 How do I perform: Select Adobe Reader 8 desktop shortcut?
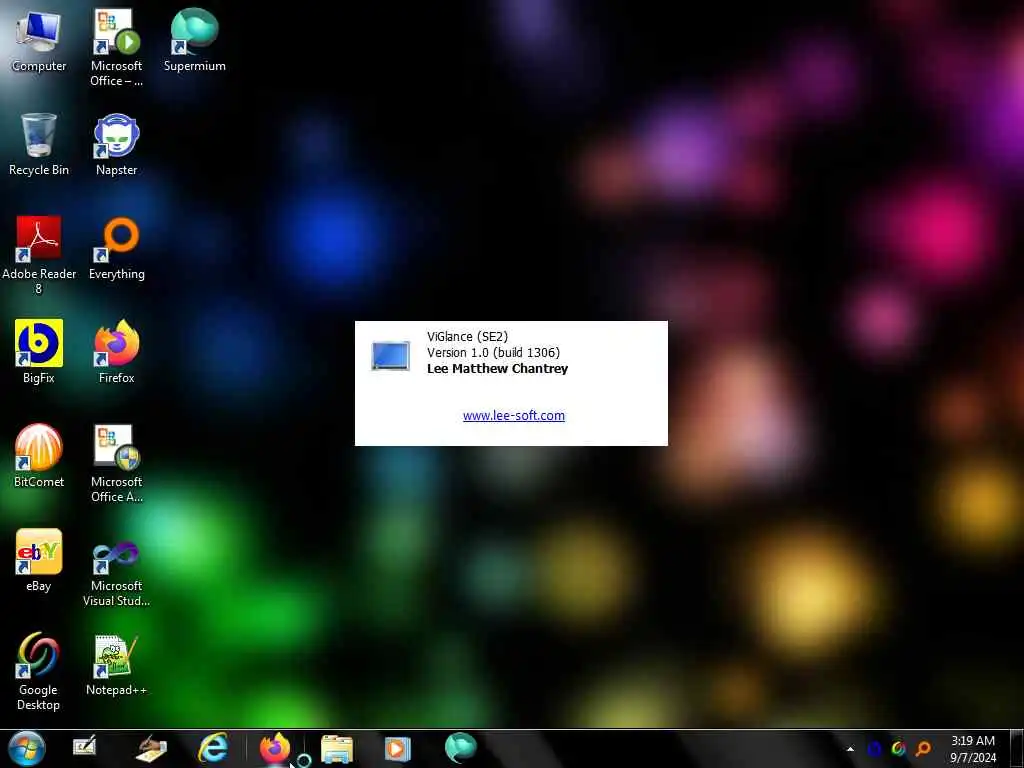[39, 255]
